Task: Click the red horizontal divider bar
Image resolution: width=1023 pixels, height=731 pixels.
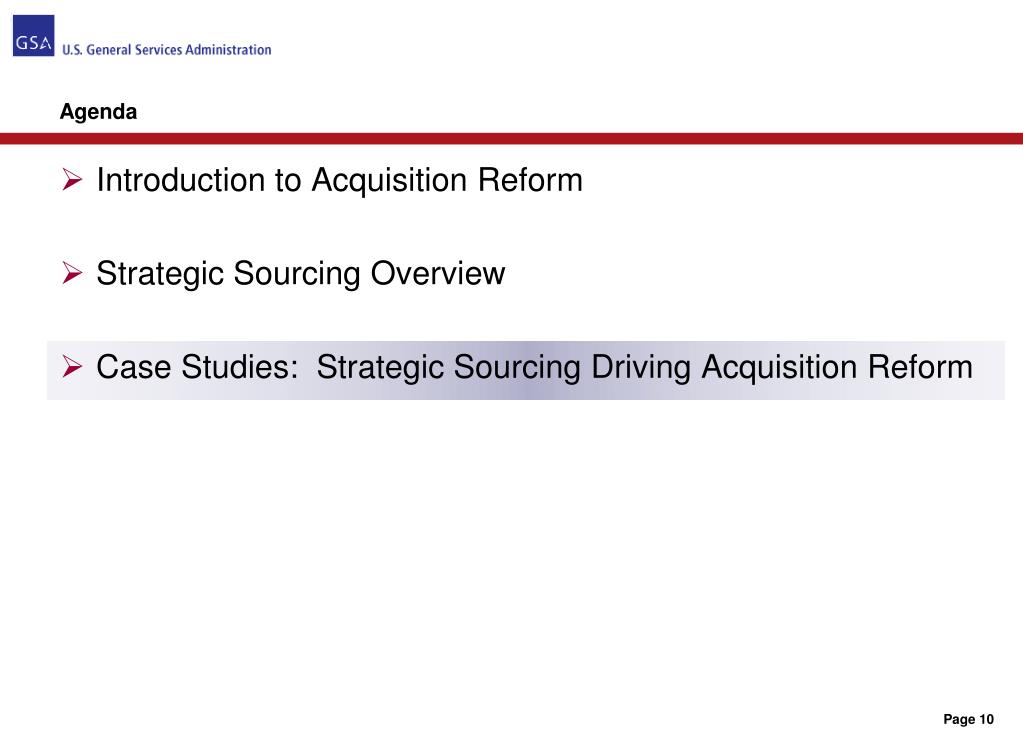Action: click(512, 138)
